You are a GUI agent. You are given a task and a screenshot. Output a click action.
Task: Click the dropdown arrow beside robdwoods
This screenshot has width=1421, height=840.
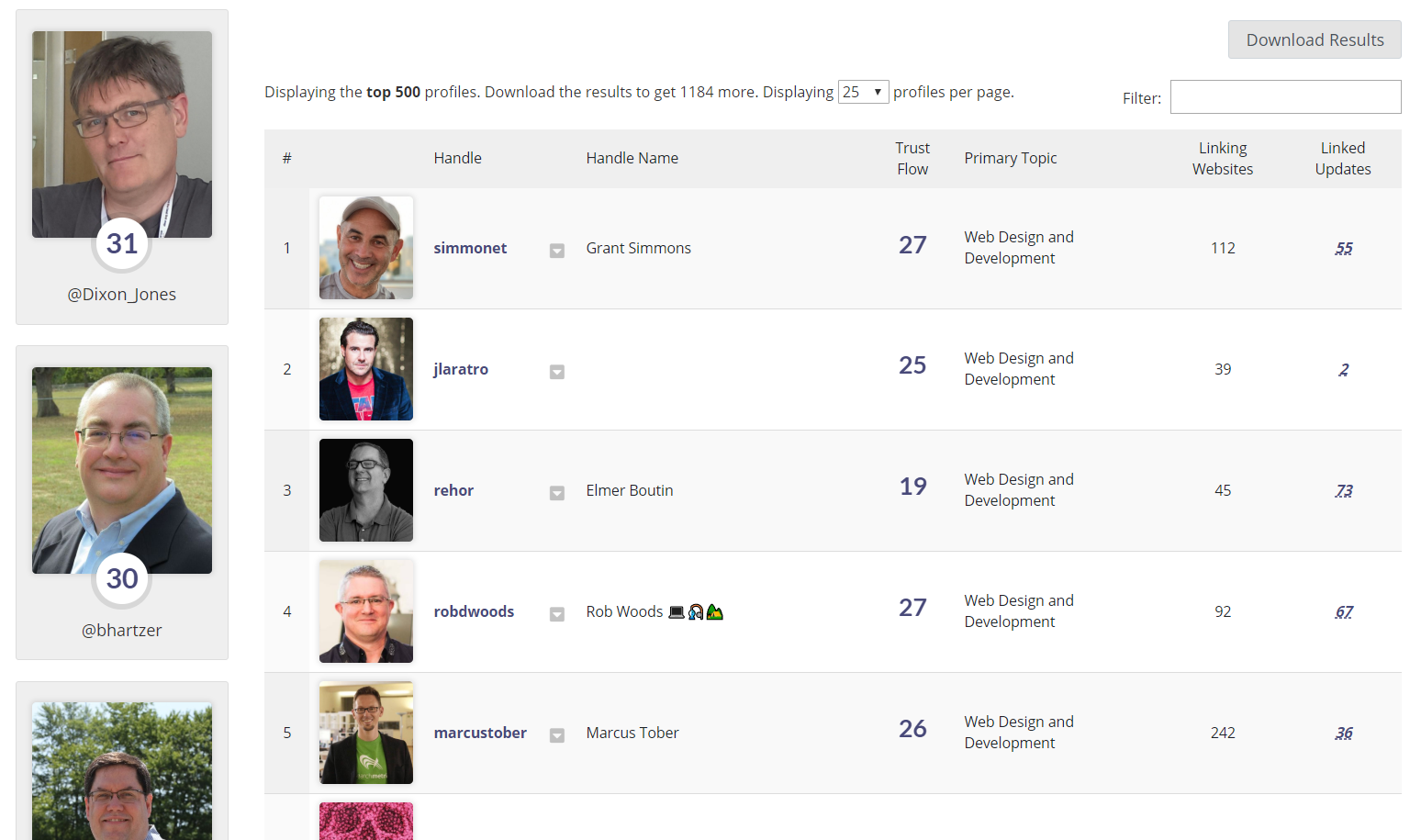556,614
